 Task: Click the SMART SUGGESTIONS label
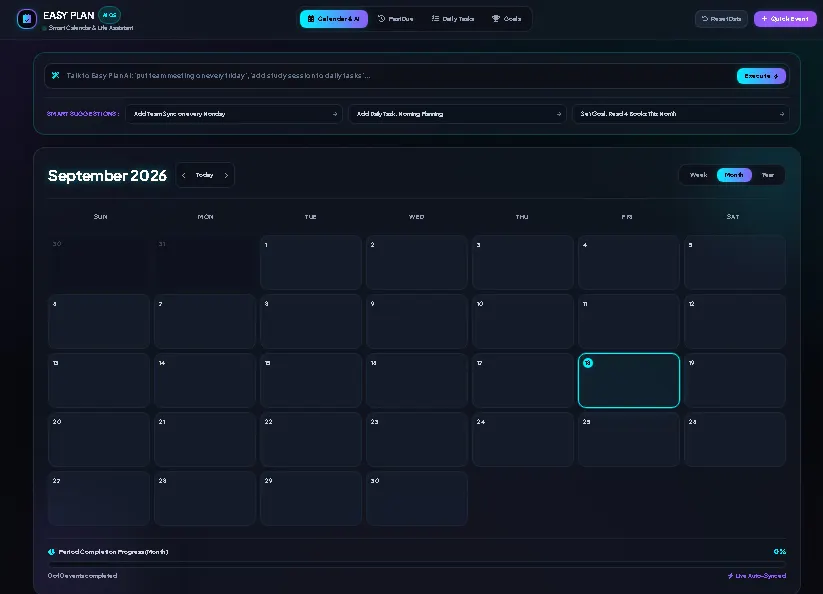(x=82, y=114)
